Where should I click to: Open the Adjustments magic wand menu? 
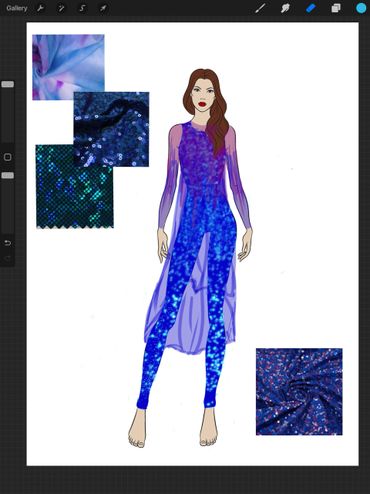61,8
